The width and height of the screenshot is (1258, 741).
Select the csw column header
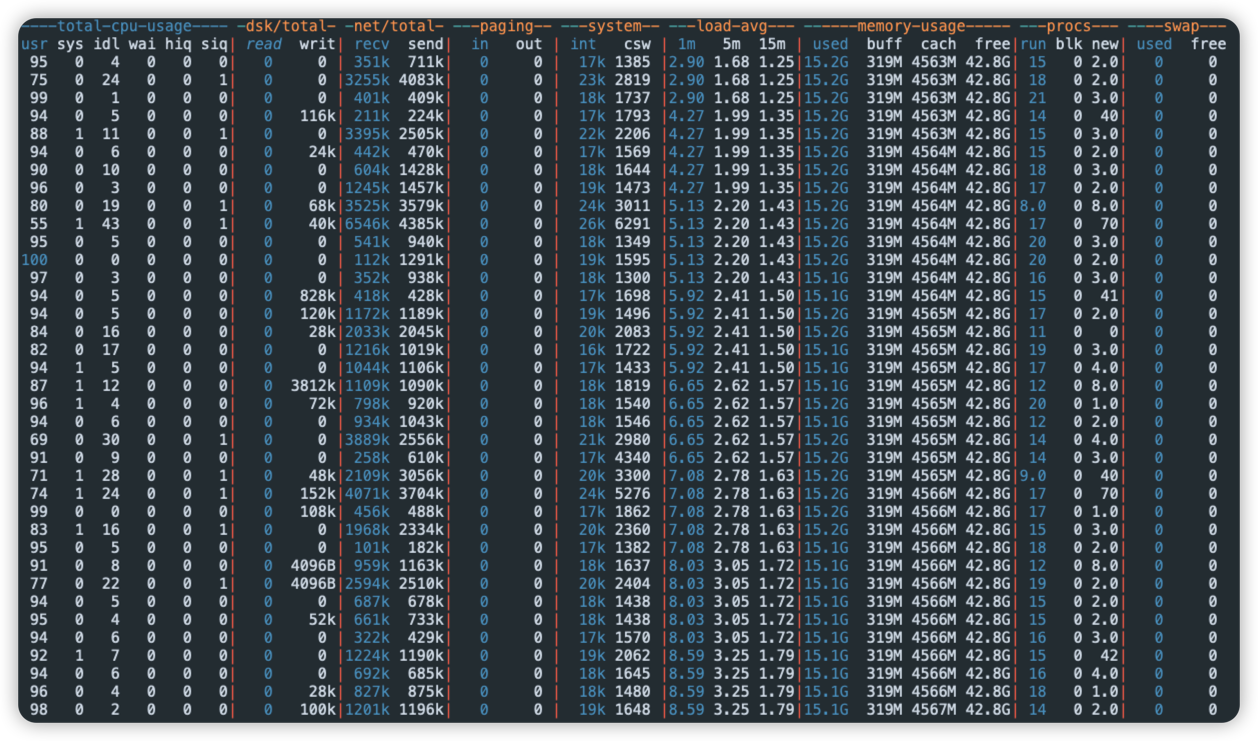click(x=637, y=44)
